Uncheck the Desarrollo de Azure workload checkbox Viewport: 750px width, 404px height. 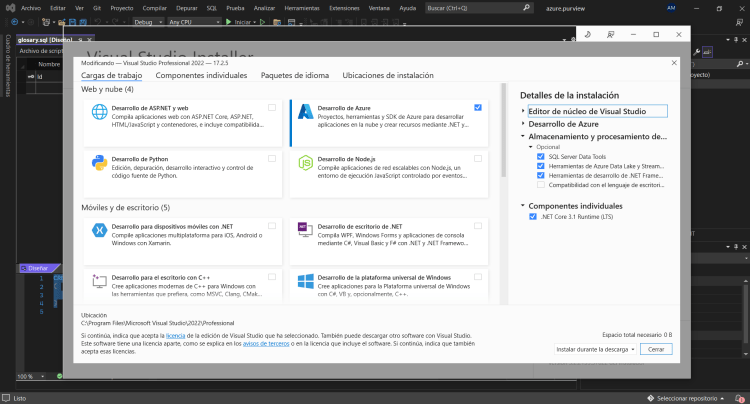478,107
